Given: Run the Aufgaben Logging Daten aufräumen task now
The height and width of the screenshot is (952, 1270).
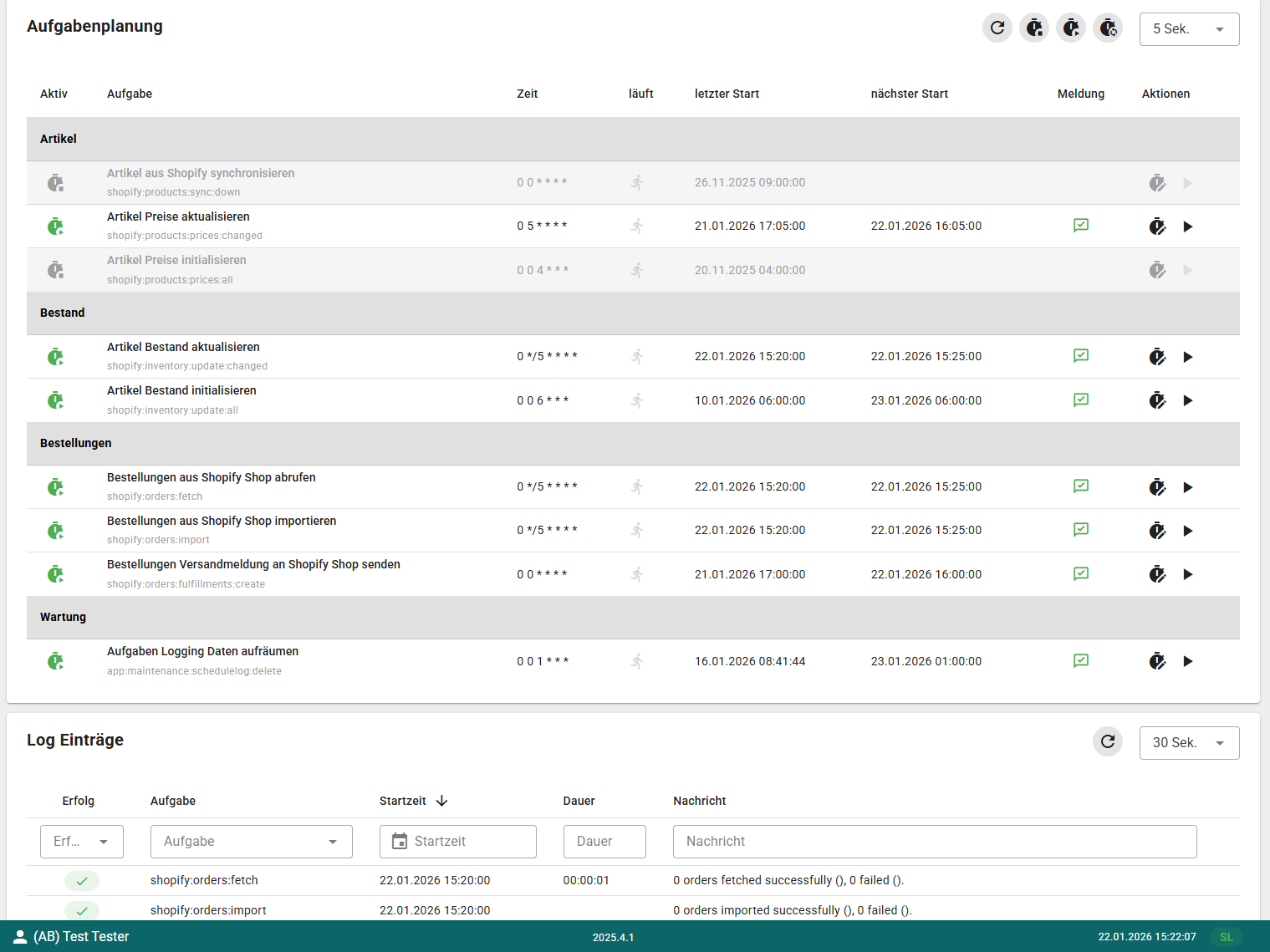Looking at the screenshot, I should point(1188,661).
